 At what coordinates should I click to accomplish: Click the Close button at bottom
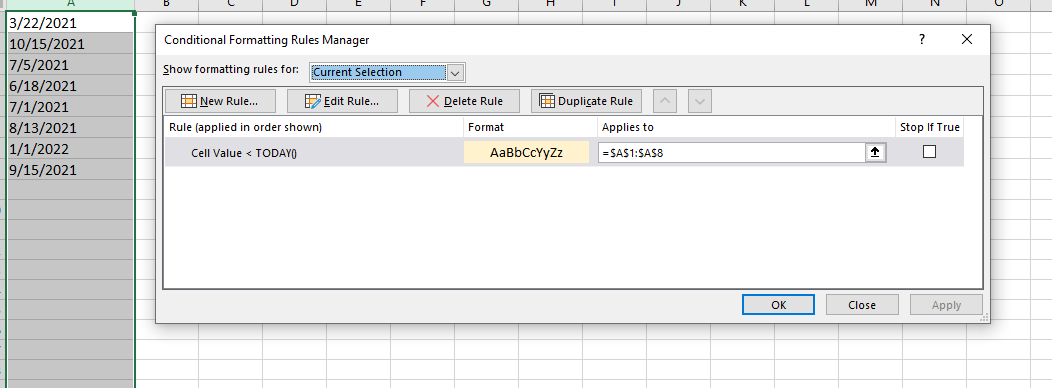861,305
